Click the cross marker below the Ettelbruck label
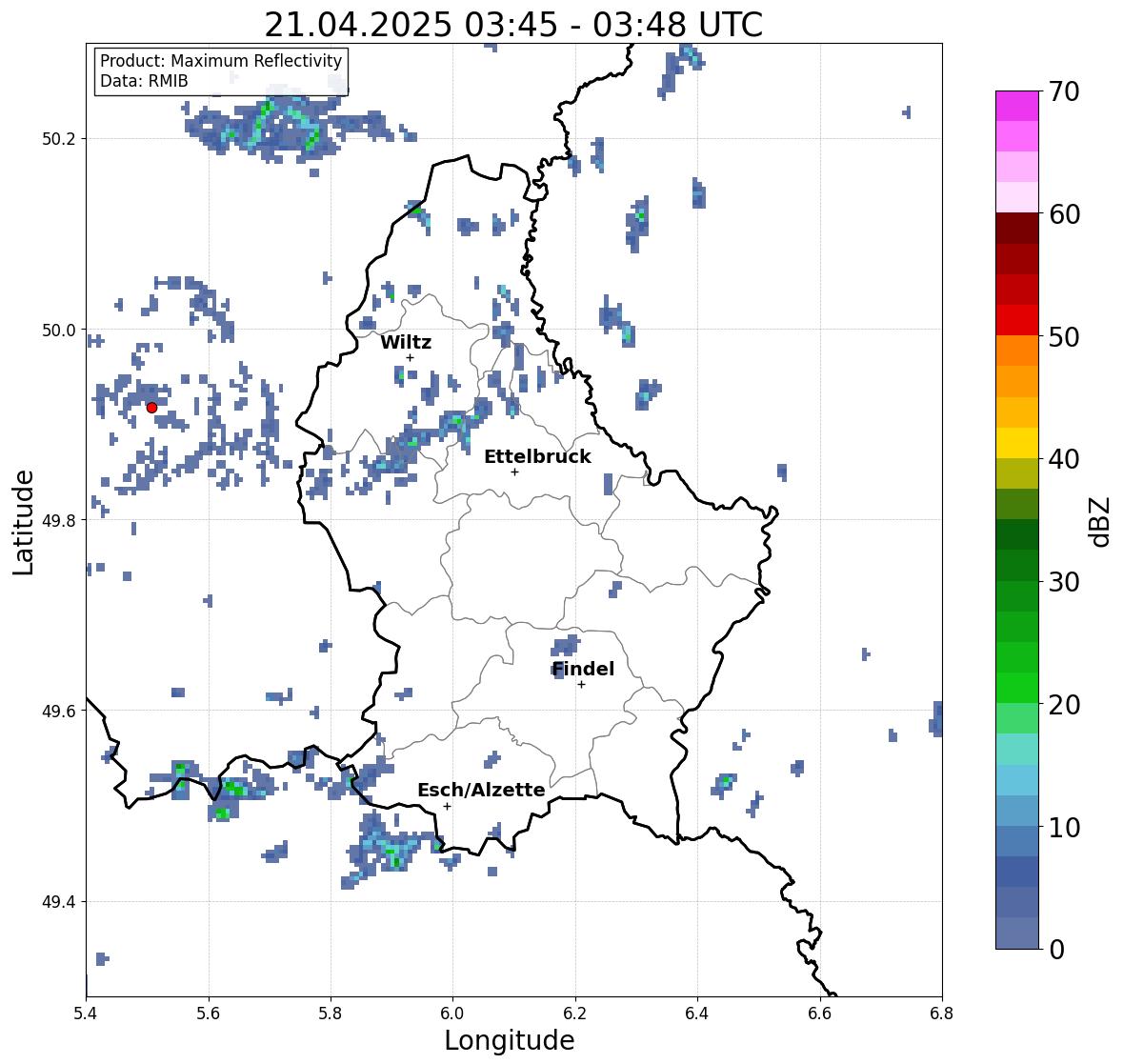 (514, 472)
